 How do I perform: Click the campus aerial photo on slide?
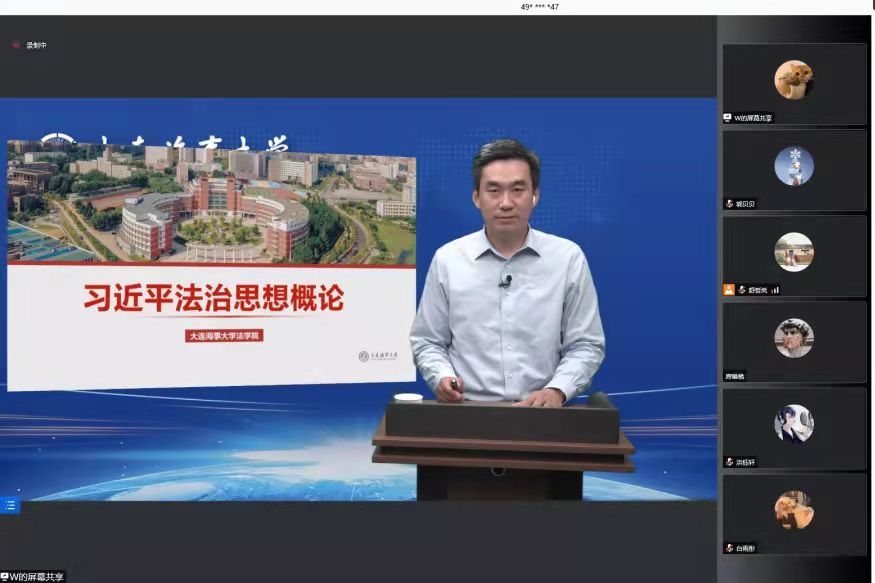(211, 203)
